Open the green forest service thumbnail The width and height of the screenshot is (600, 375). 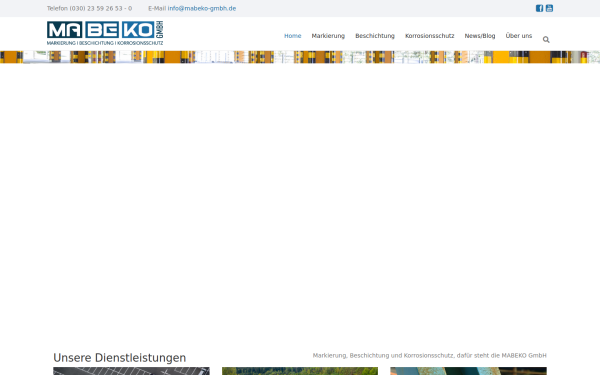pos(300,371)
